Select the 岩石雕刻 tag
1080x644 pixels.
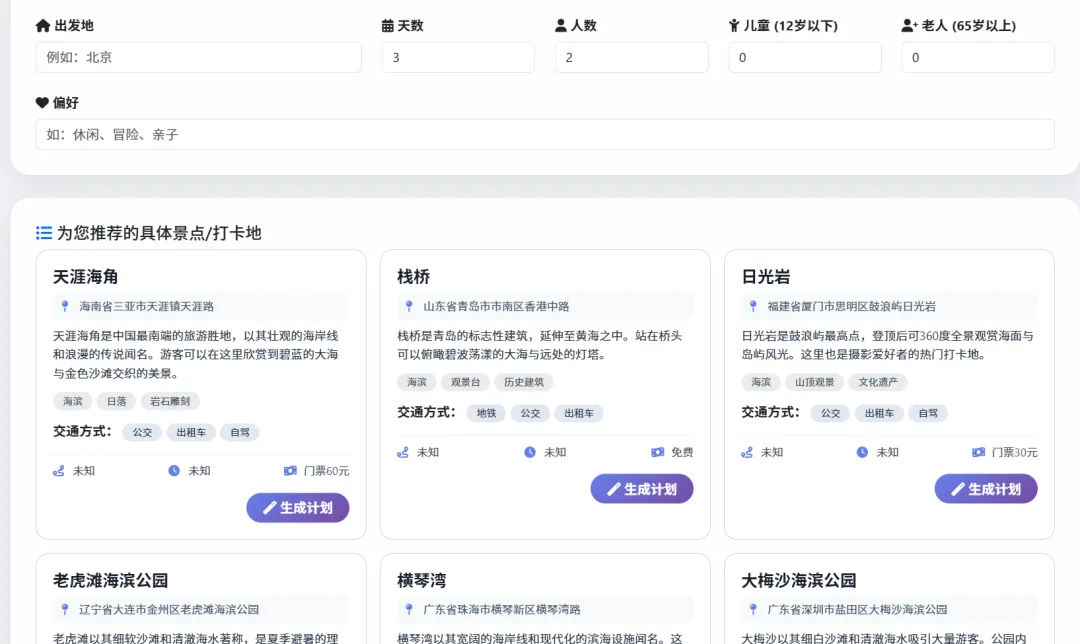click(x=170, y=401)
